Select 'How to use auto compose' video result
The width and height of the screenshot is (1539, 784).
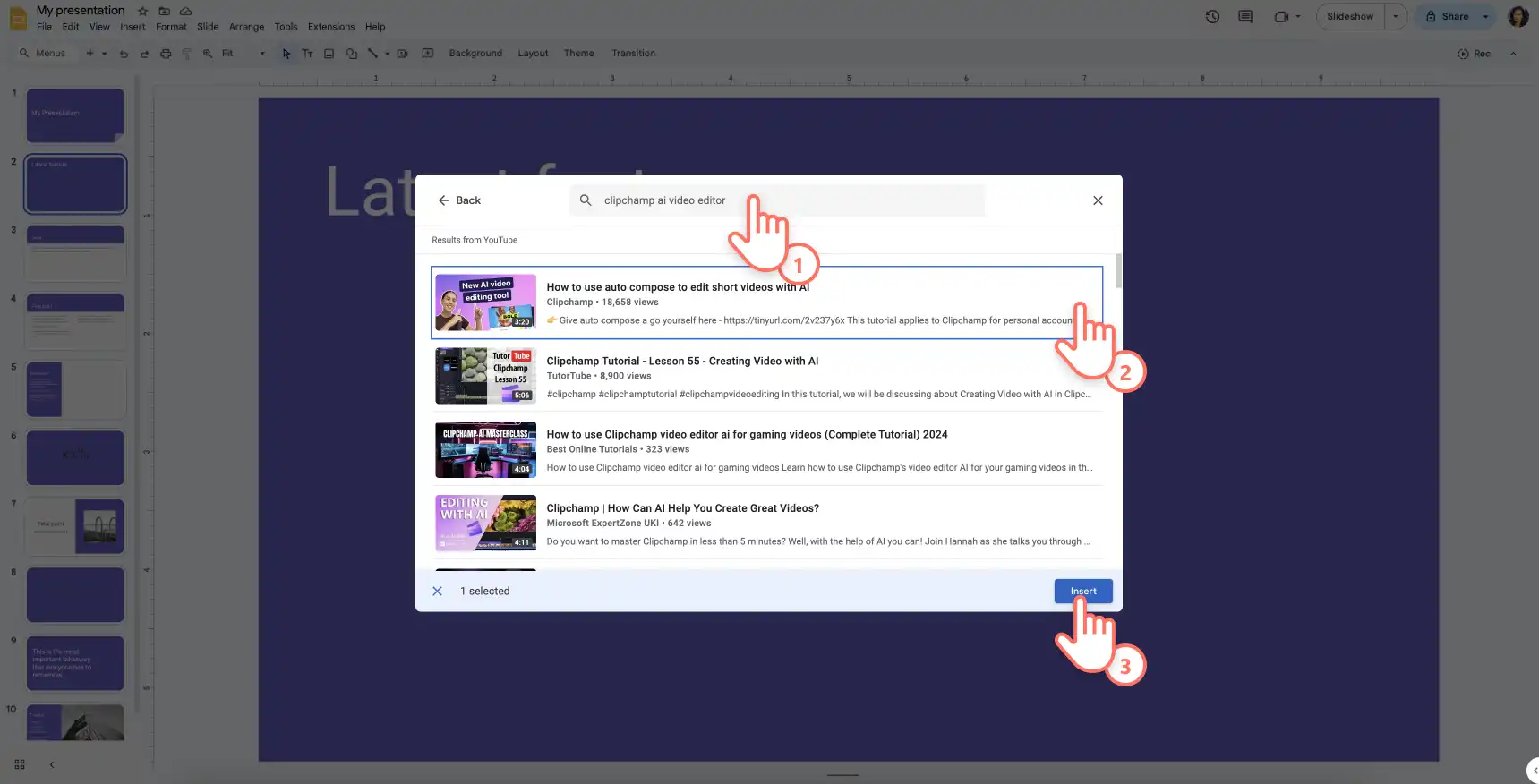tap(766, 303)
